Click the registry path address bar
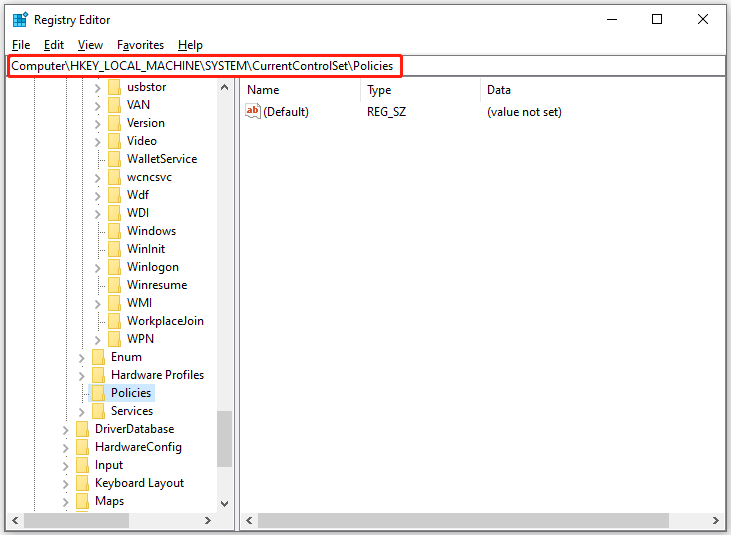This screenshot has width=731, height=535. coord(366,66)
